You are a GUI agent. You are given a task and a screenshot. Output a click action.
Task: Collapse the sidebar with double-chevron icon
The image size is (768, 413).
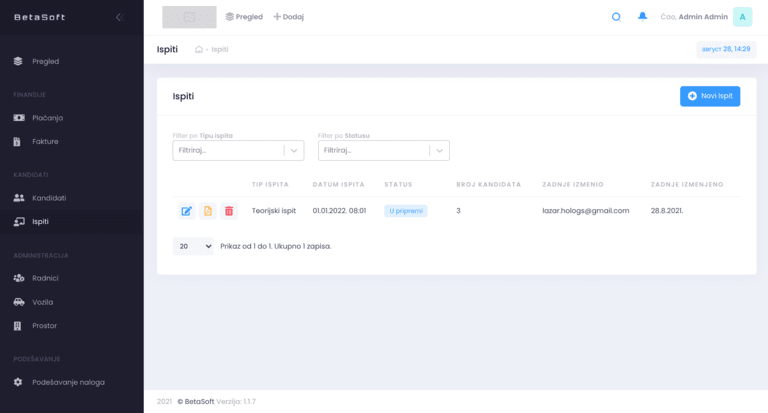tap(120, 17)
